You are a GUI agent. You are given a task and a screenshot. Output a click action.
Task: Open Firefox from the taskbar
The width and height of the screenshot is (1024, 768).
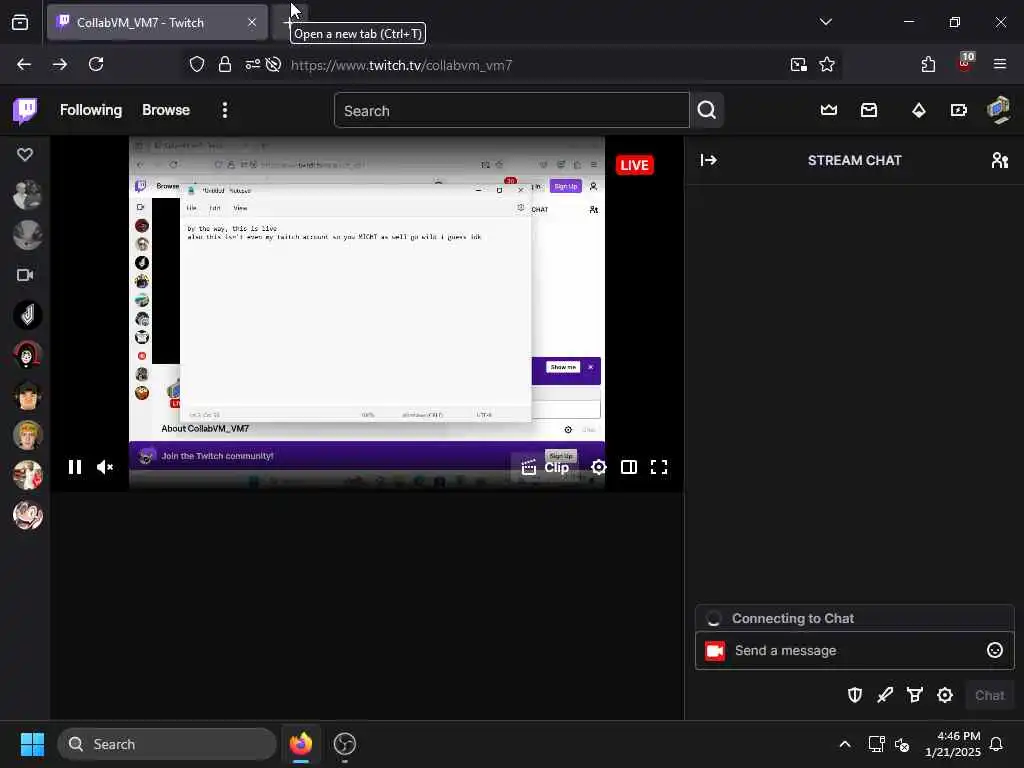tap(301, 744)
